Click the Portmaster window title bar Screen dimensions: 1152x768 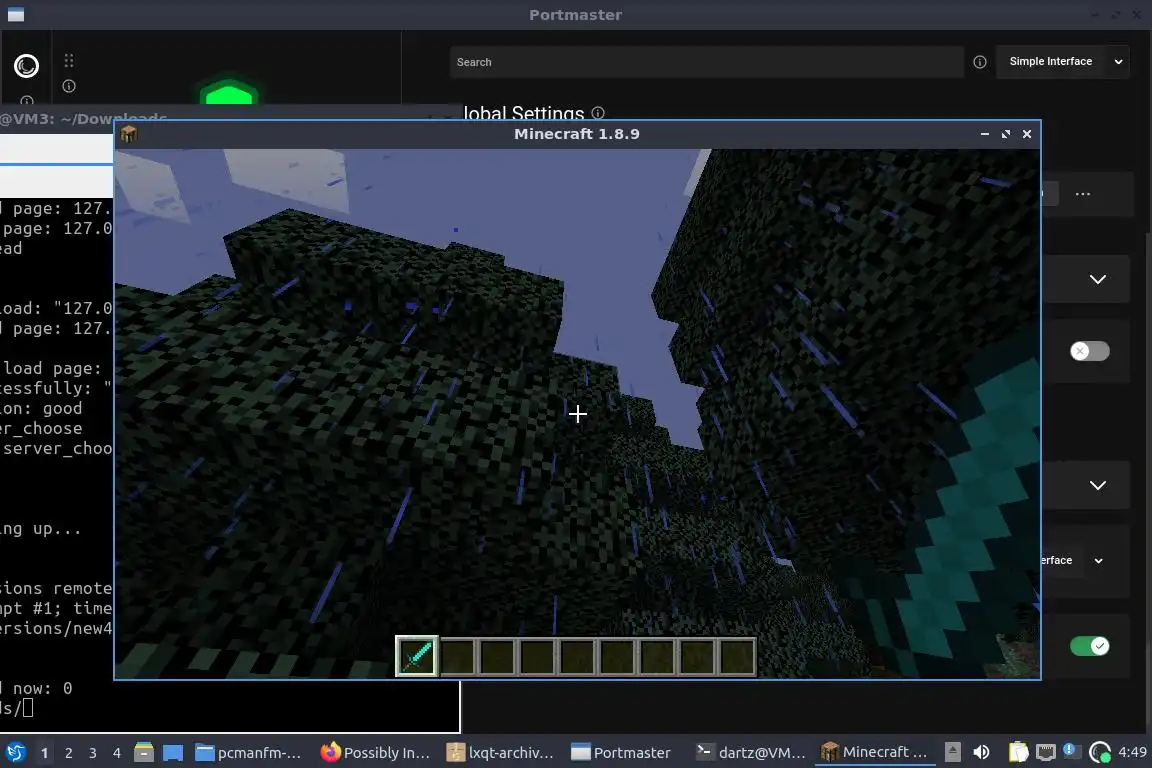576,15
